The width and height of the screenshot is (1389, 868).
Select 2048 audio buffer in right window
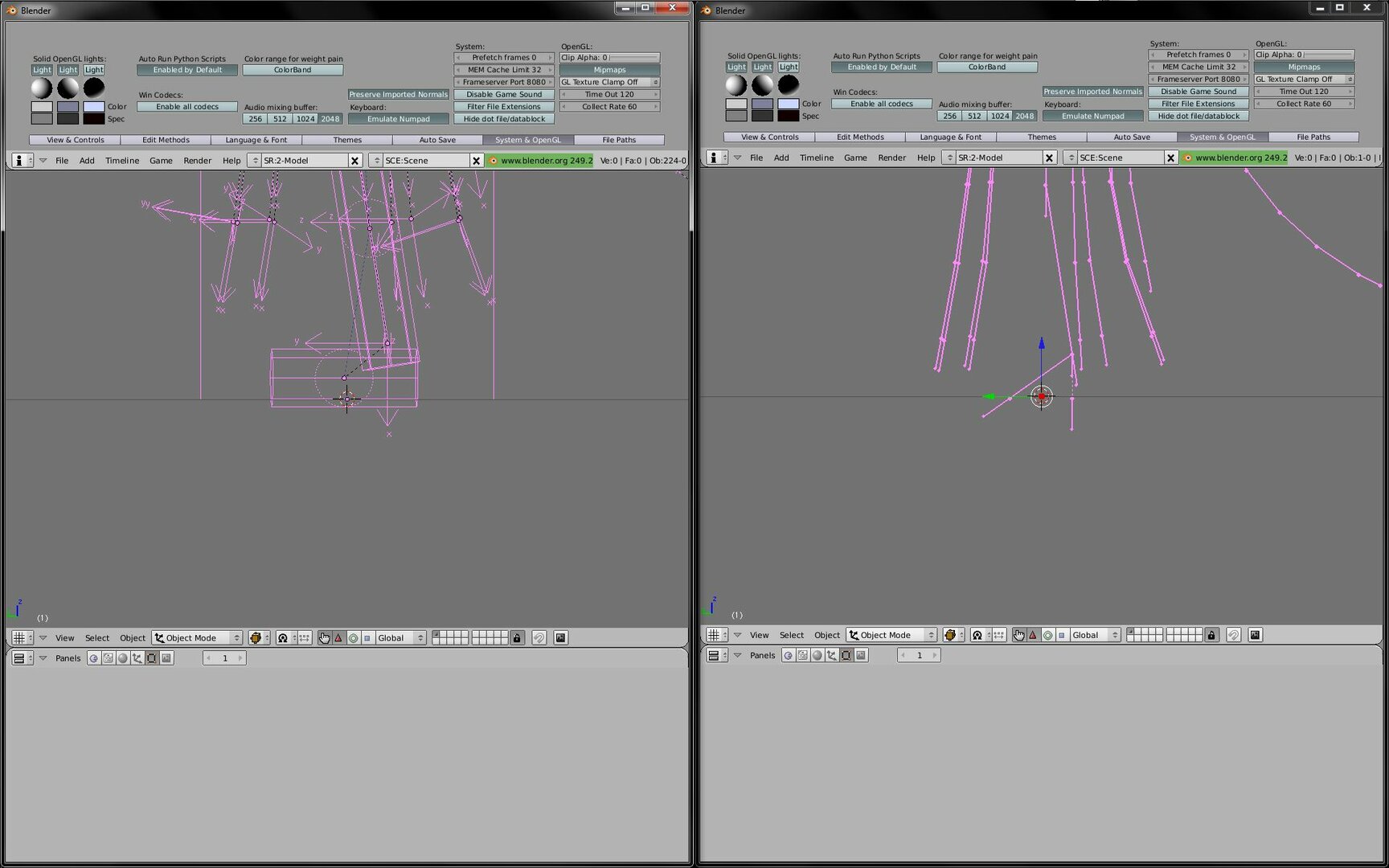coord(1025,116)
